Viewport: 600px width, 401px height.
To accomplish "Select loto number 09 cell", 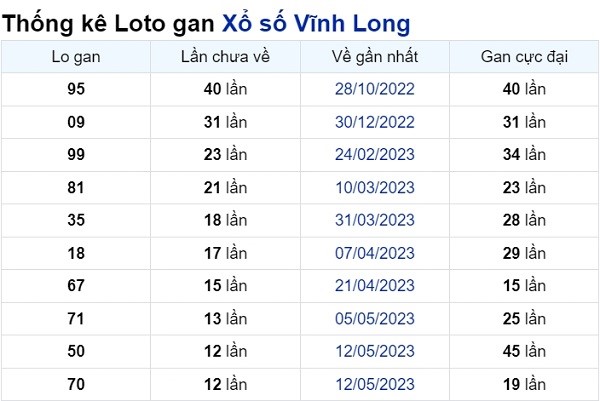I will click(x=76, y=122).
